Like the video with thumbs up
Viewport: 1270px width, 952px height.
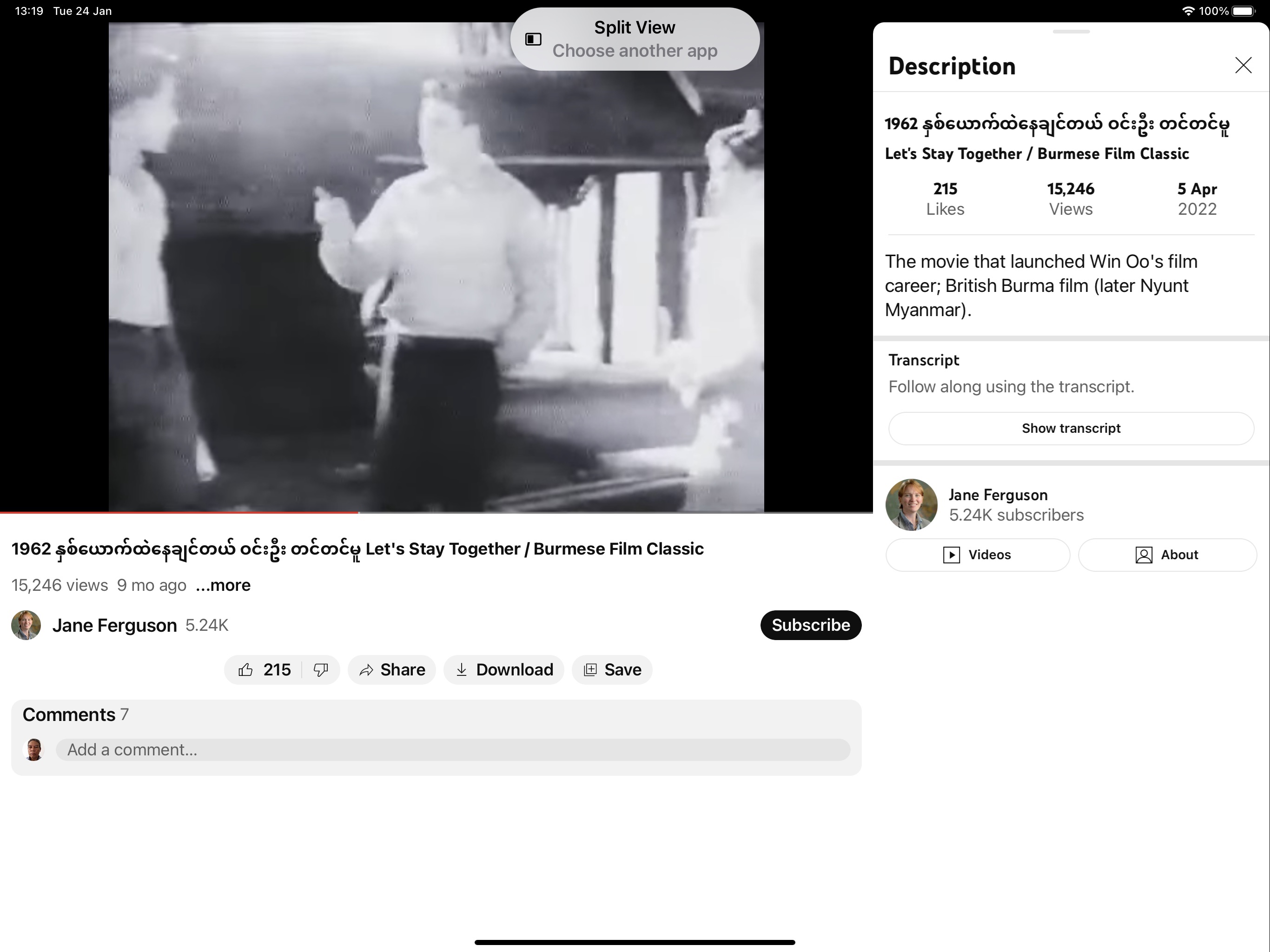(x=263, y=669)
